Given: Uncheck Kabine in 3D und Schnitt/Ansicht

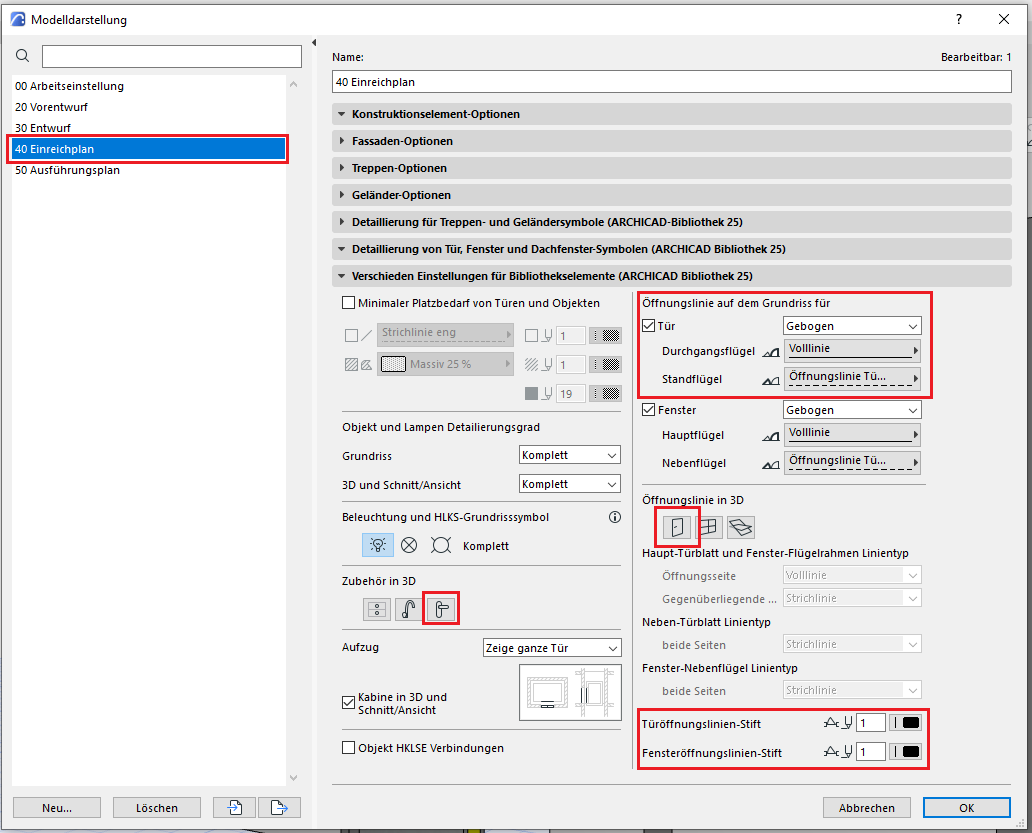Looking at the screenshot, I should click(x=349, y=703).
